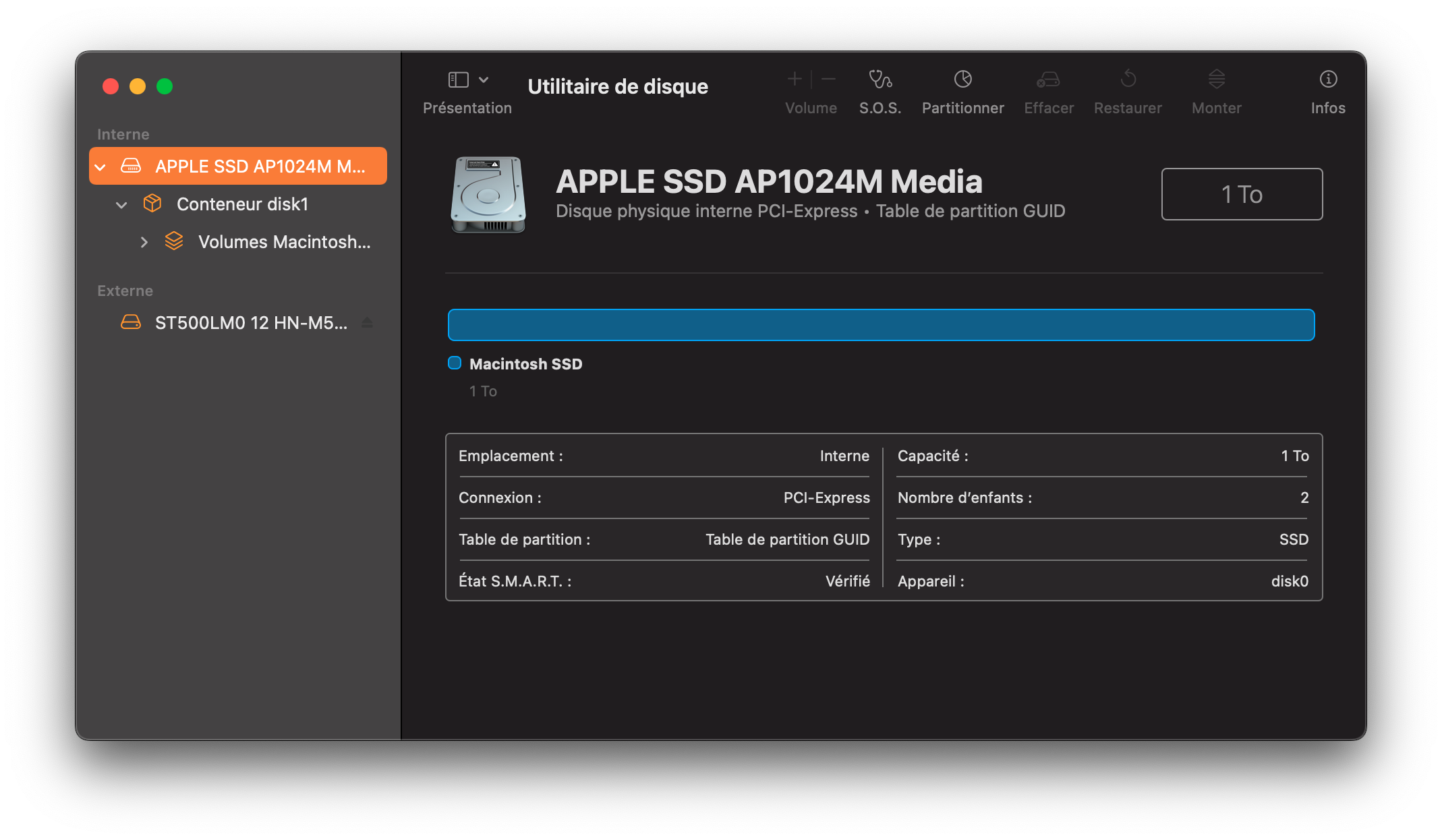Select external ST500LM0 12 HN-M5 disk

pos(238,322)
